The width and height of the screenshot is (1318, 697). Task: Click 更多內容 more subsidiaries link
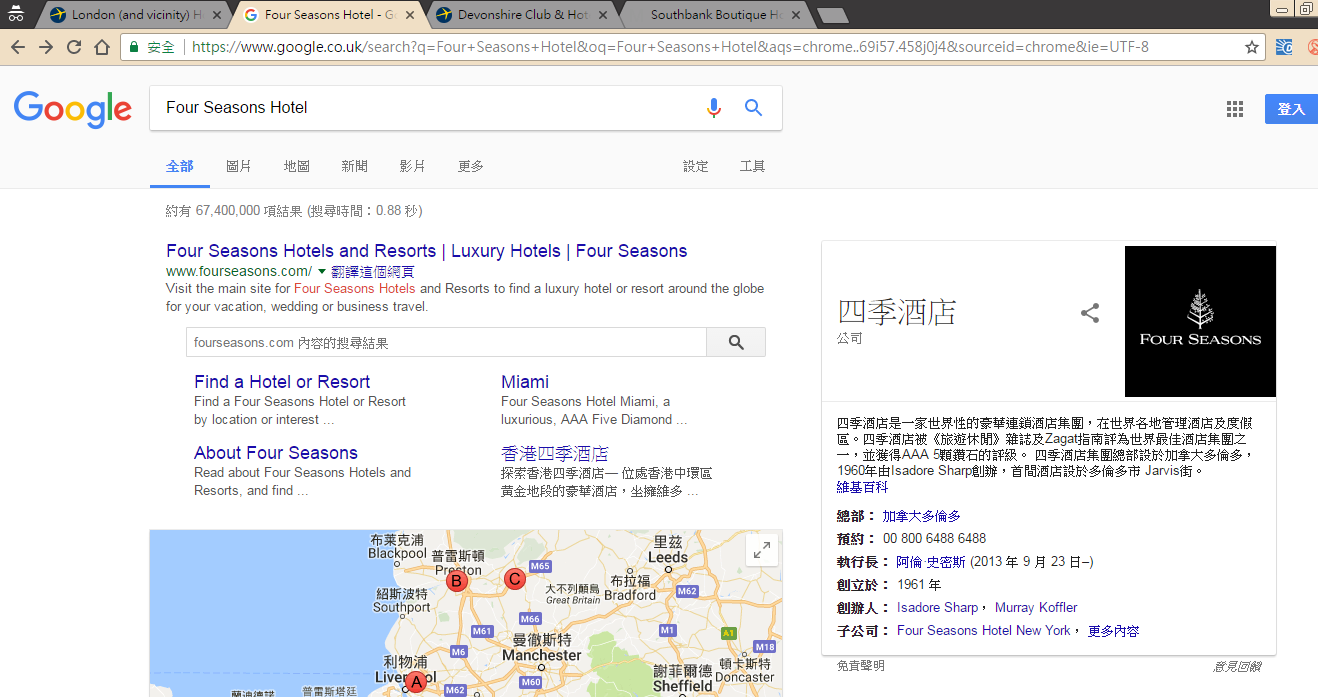pos(1114,630)
